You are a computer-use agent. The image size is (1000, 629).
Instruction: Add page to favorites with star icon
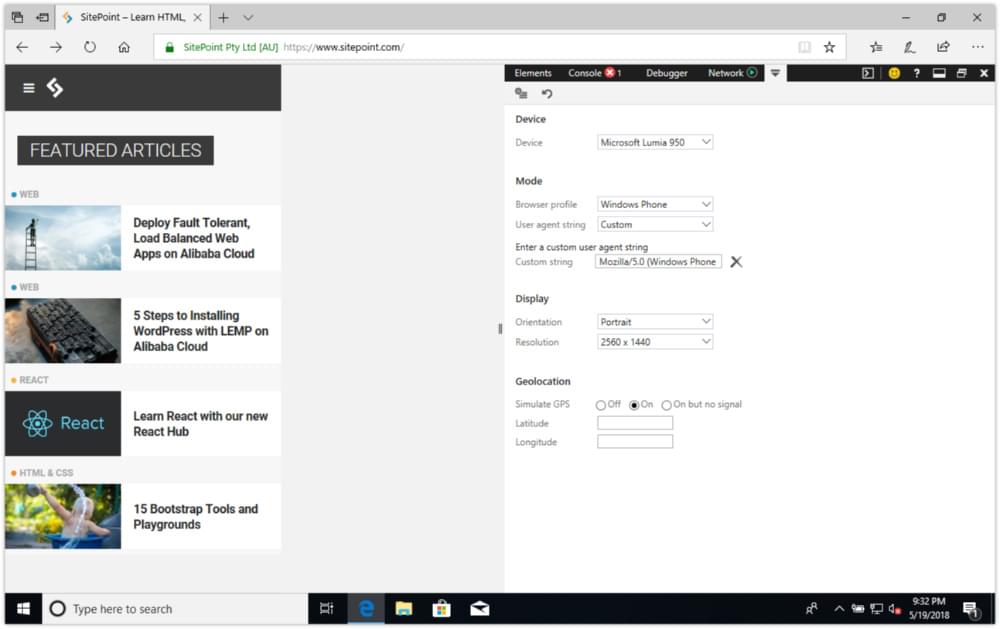tap(829, 47)
